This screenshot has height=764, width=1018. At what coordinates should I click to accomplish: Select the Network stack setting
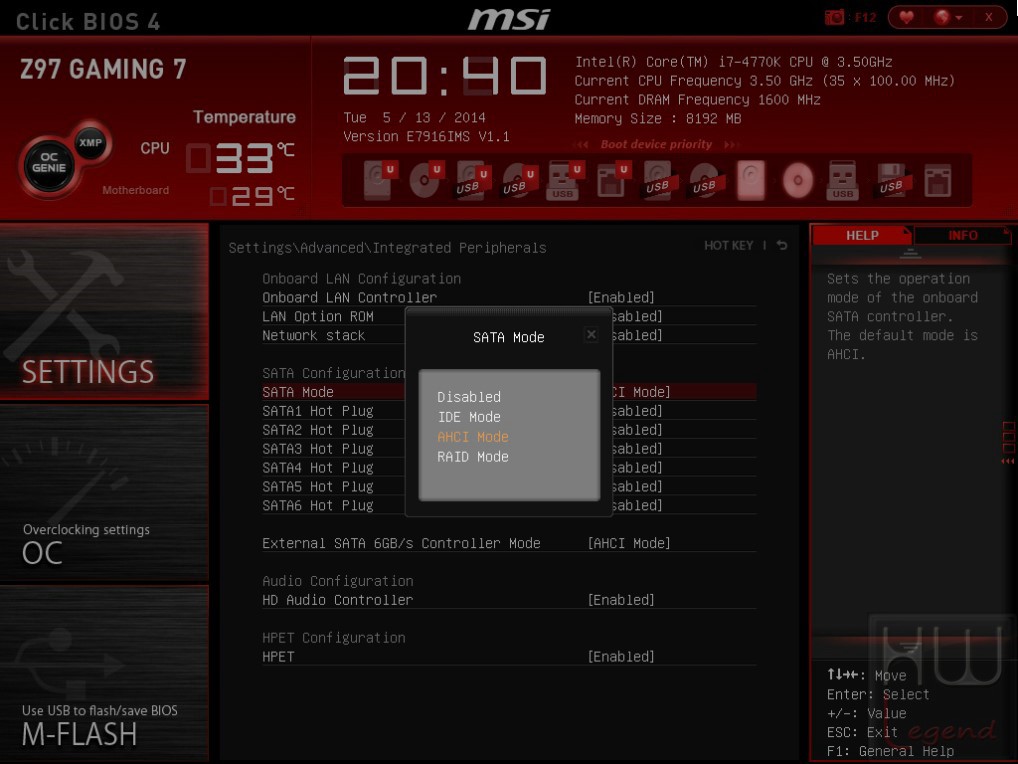click(314, 335)
